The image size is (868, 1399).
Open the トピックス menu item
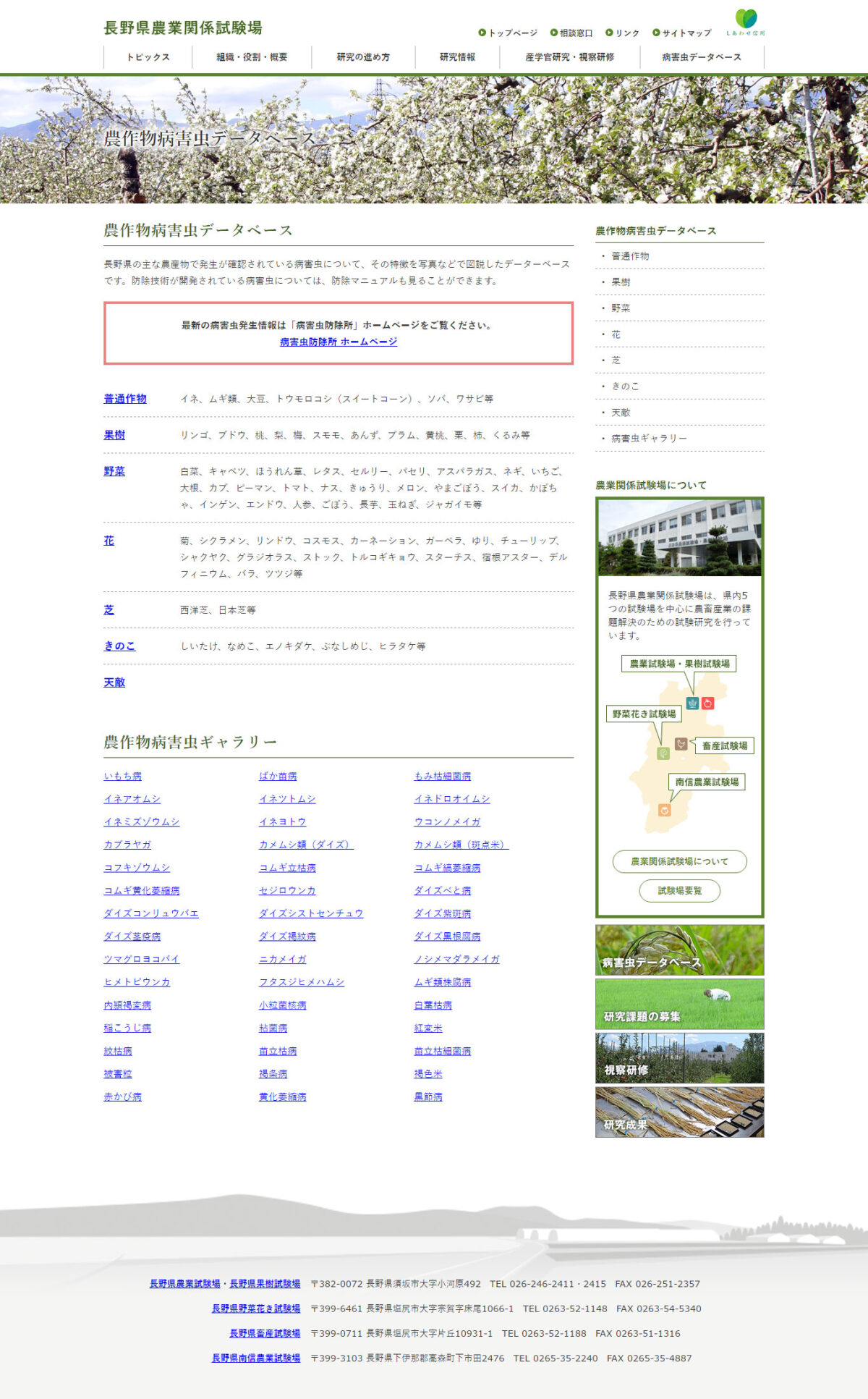coord(148,57)
